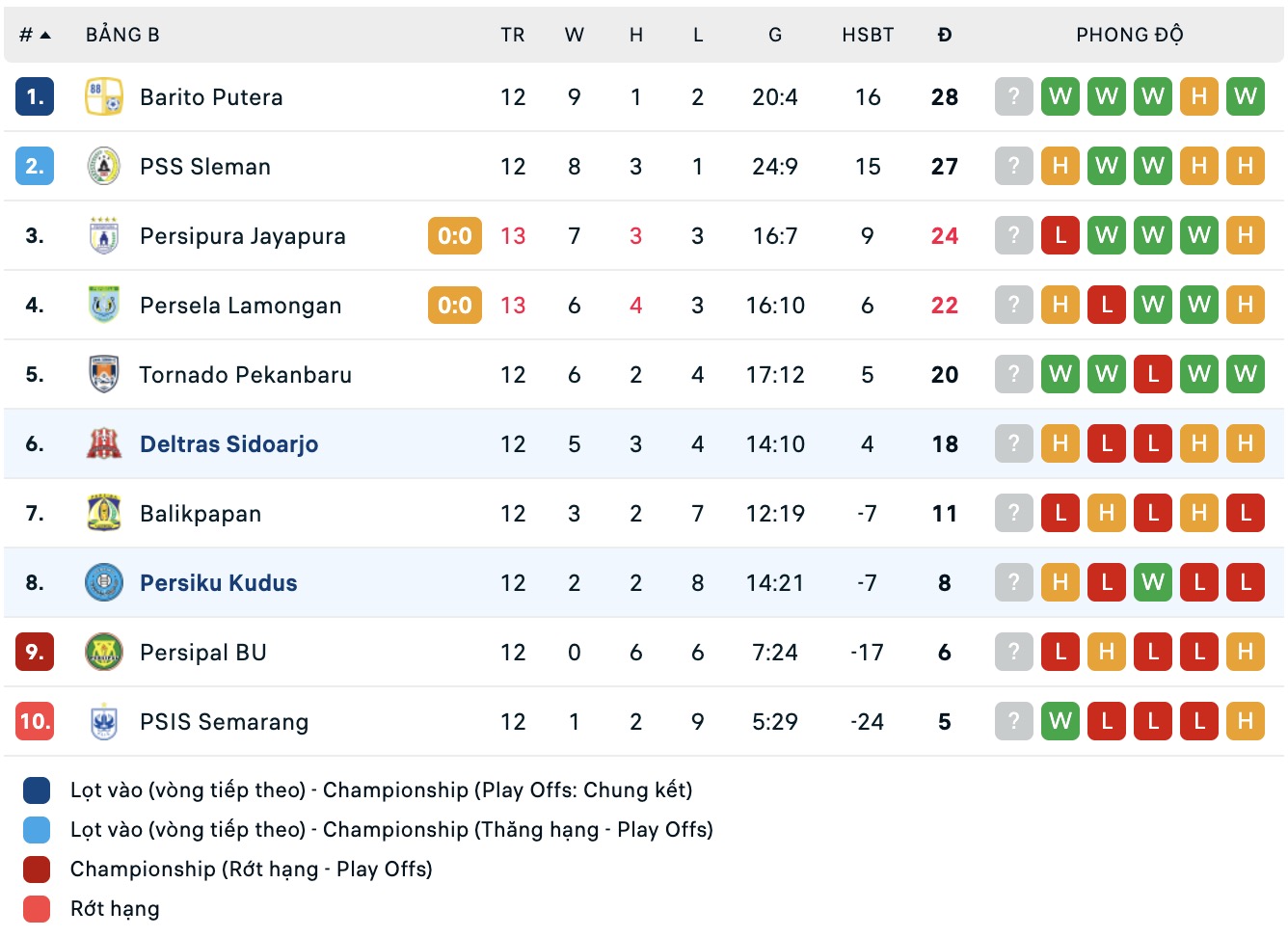Viewport: 1288px width, 937px height.
Task: Click the Persipura Jayapura crest icon
Action: point(104,236)
